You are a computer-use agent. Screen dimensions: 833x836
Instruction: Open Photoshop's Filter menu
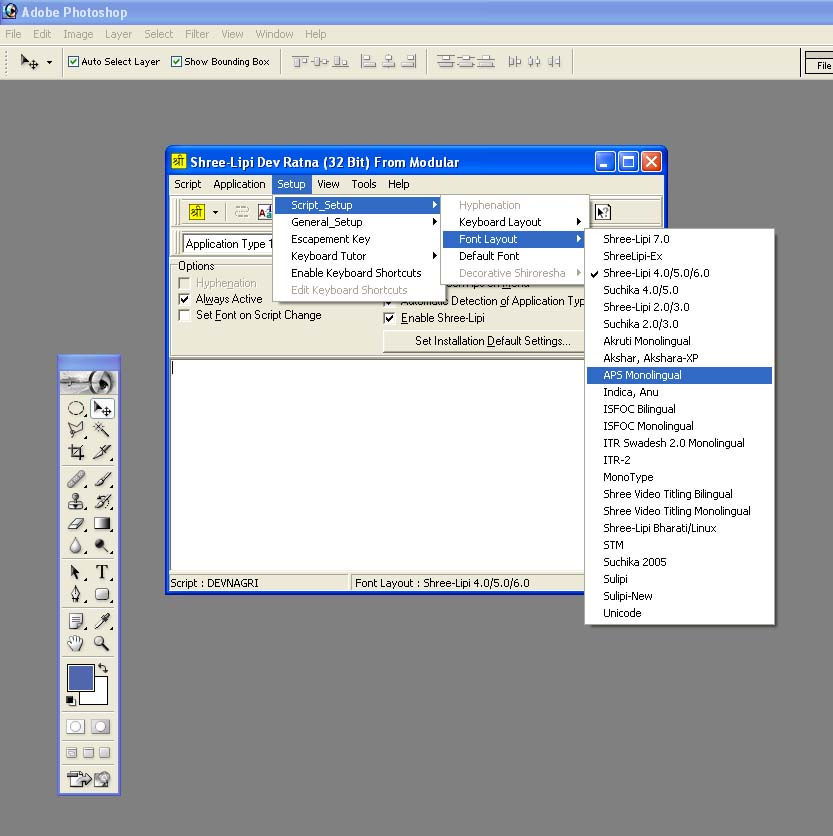197,34
